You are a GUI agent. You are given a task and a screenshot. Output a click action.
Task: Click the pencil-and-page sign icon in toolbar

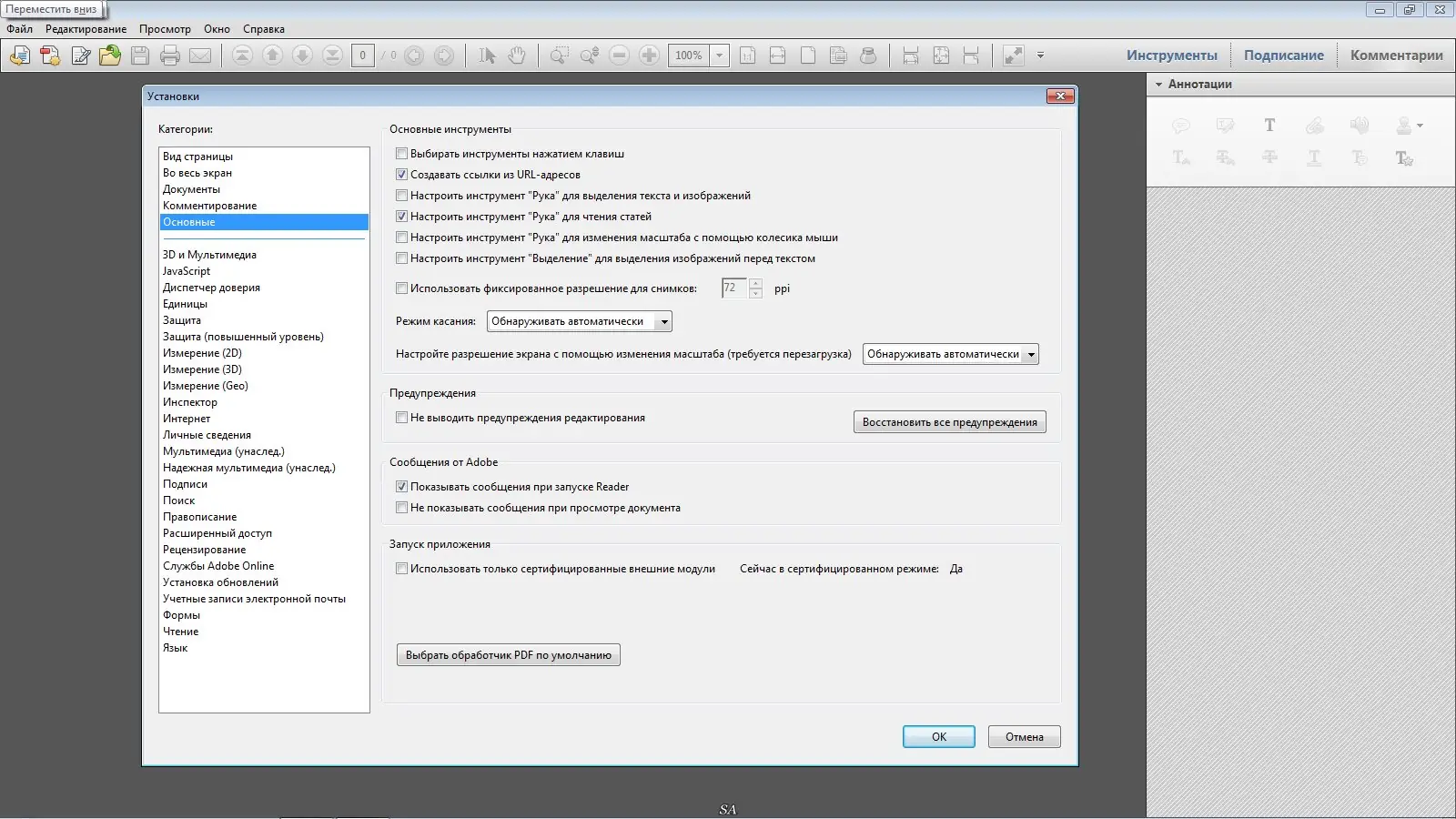click(x=80, y=56)
